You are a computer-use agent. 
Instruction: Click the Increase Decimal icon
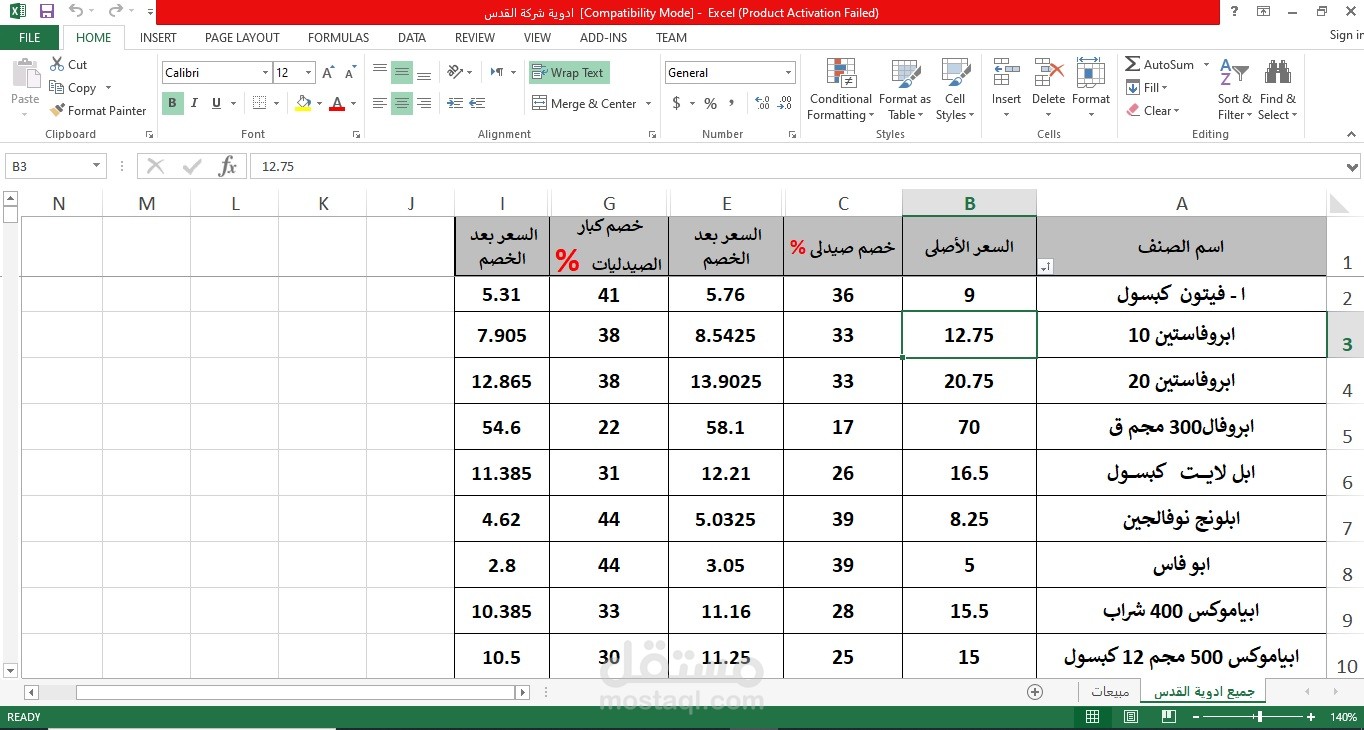point(762,103)
